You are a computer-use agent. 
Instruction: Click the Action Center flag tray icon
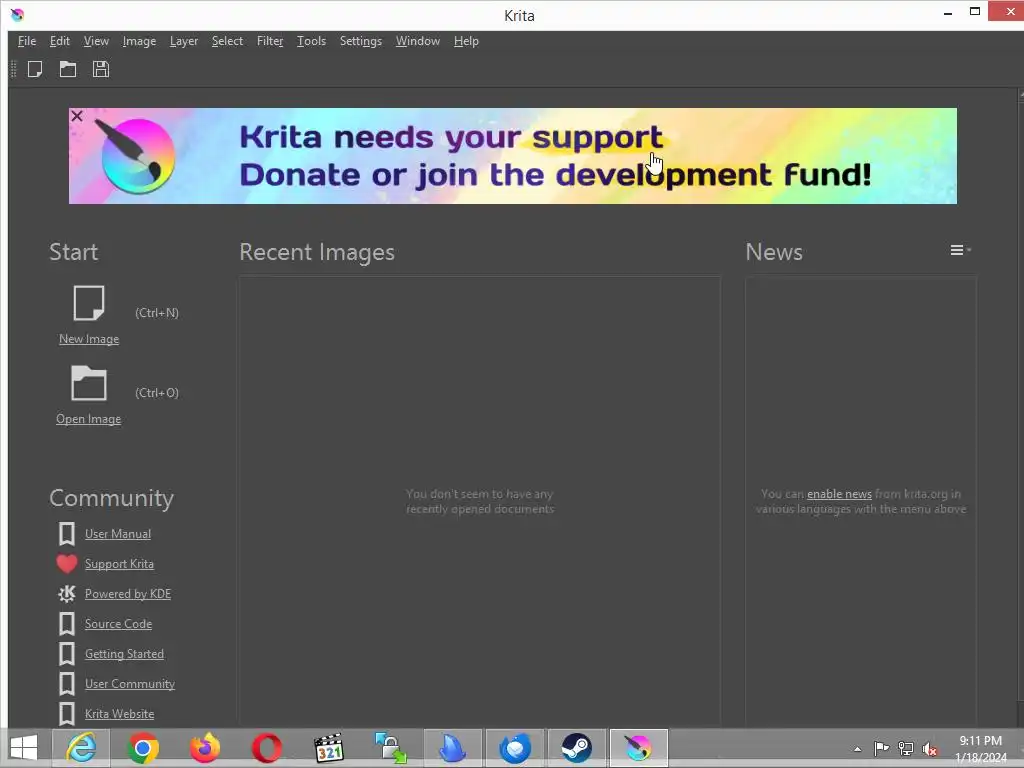(x=881, y=748)
